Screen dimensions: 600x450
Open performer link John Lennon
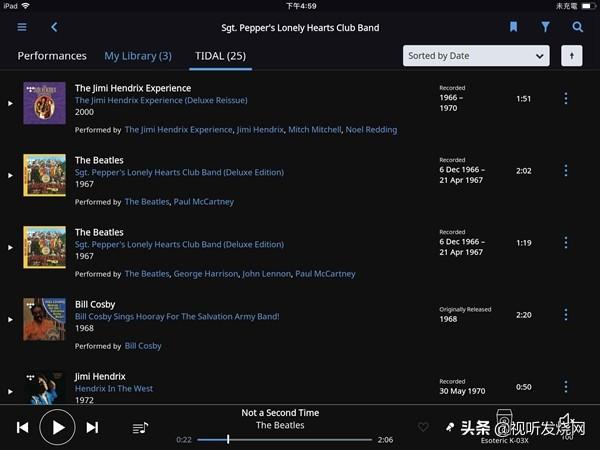[266, 274]
